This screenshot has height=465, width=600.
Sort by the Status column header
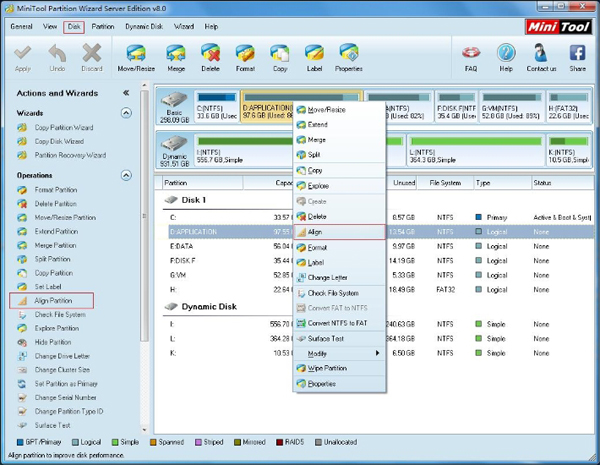[x=562, y=183]
